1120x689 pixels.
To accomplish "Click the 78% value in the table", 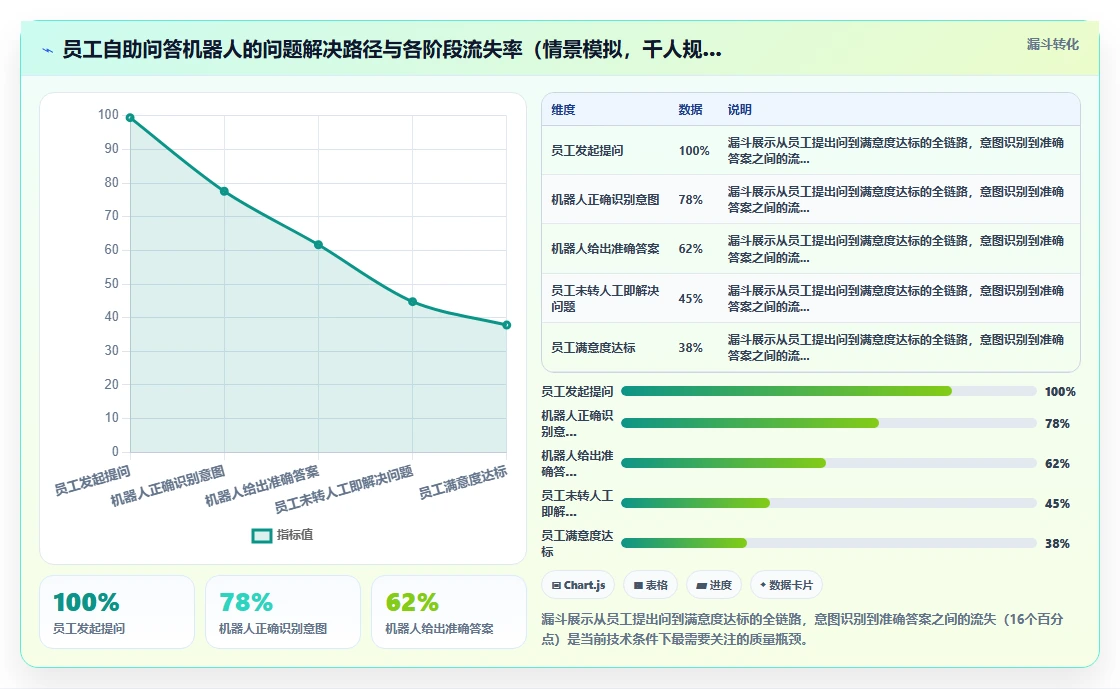I will (x=691, y=200).
